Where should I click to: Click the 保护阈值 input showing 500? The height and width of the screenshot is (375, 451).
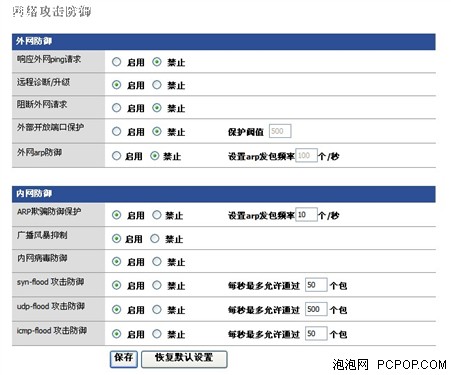(280, 131)
